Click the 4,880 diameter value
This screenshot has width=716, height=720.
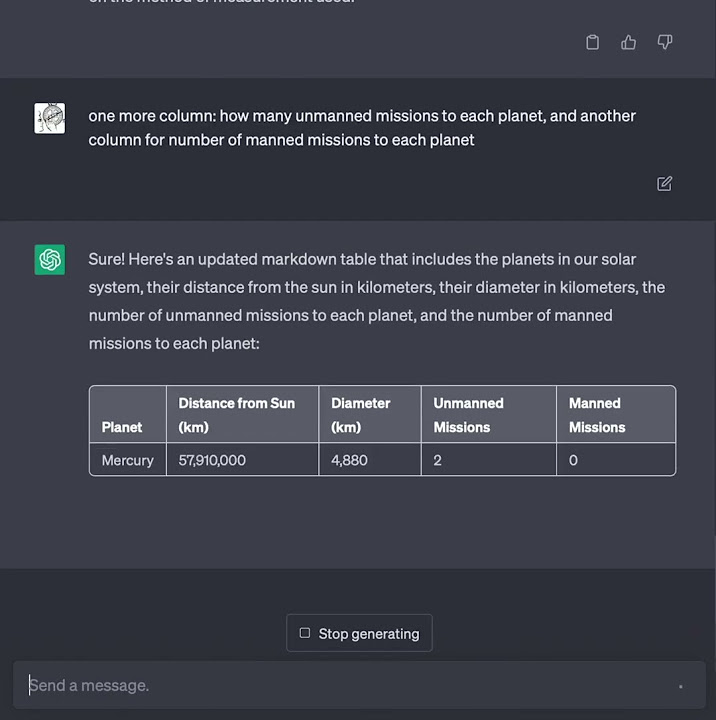351,460
